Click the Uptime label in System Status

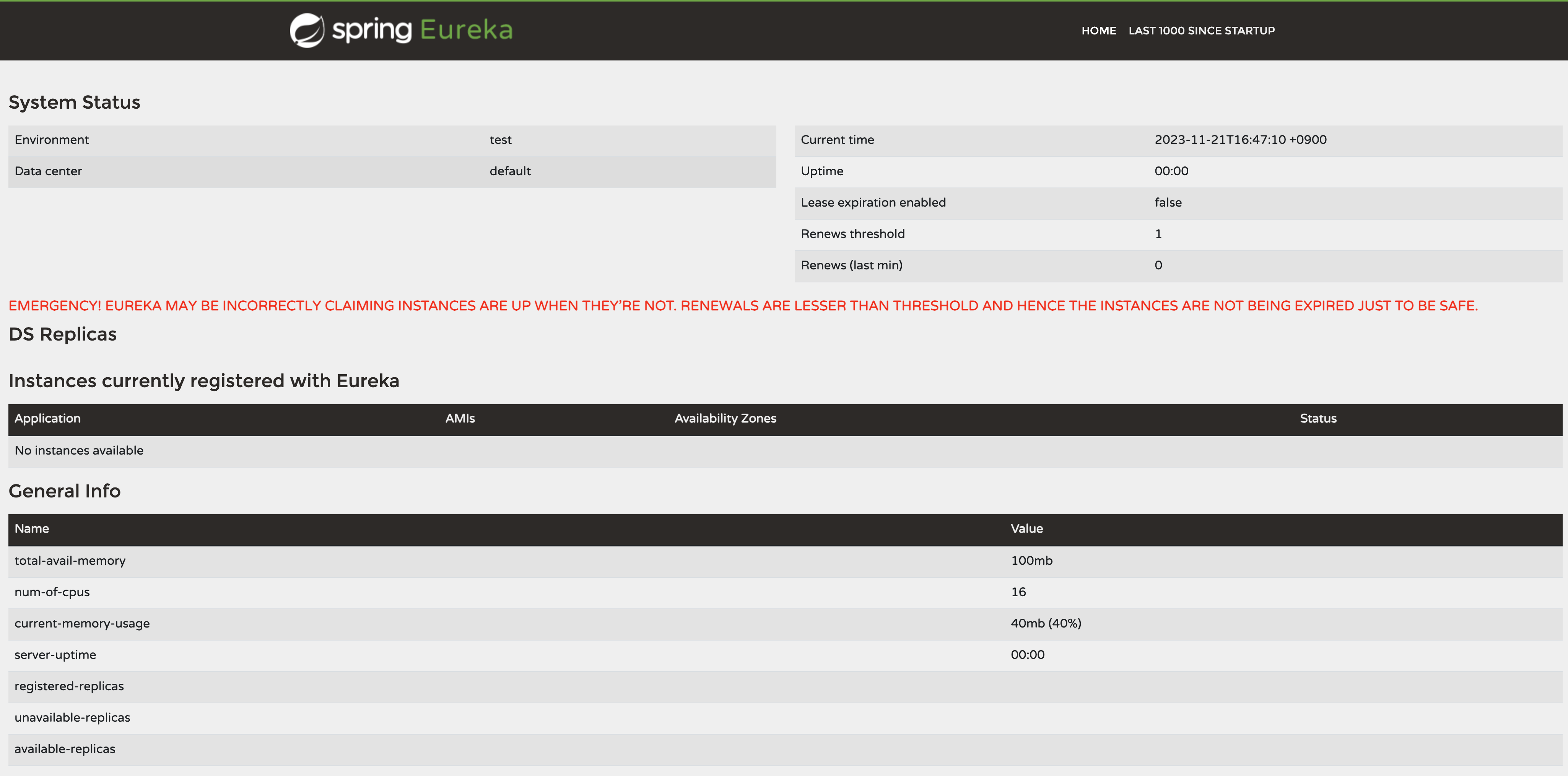point(822,171)
